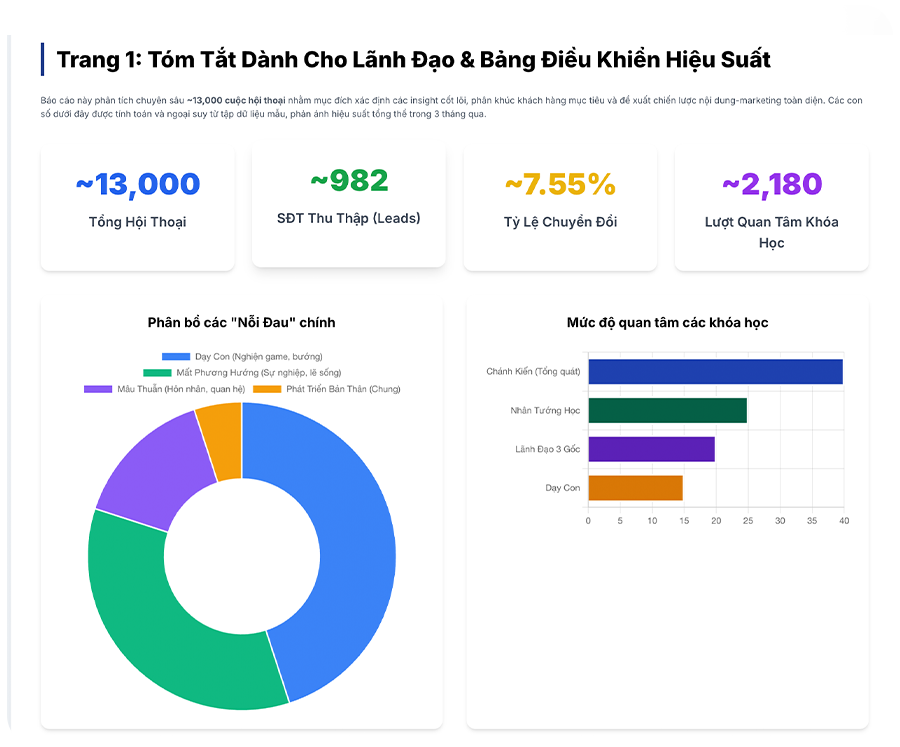The image size is (900, 747).
Task: Click the "Mức độ quan tâm các khóa học" title
Action: point(667,322)
